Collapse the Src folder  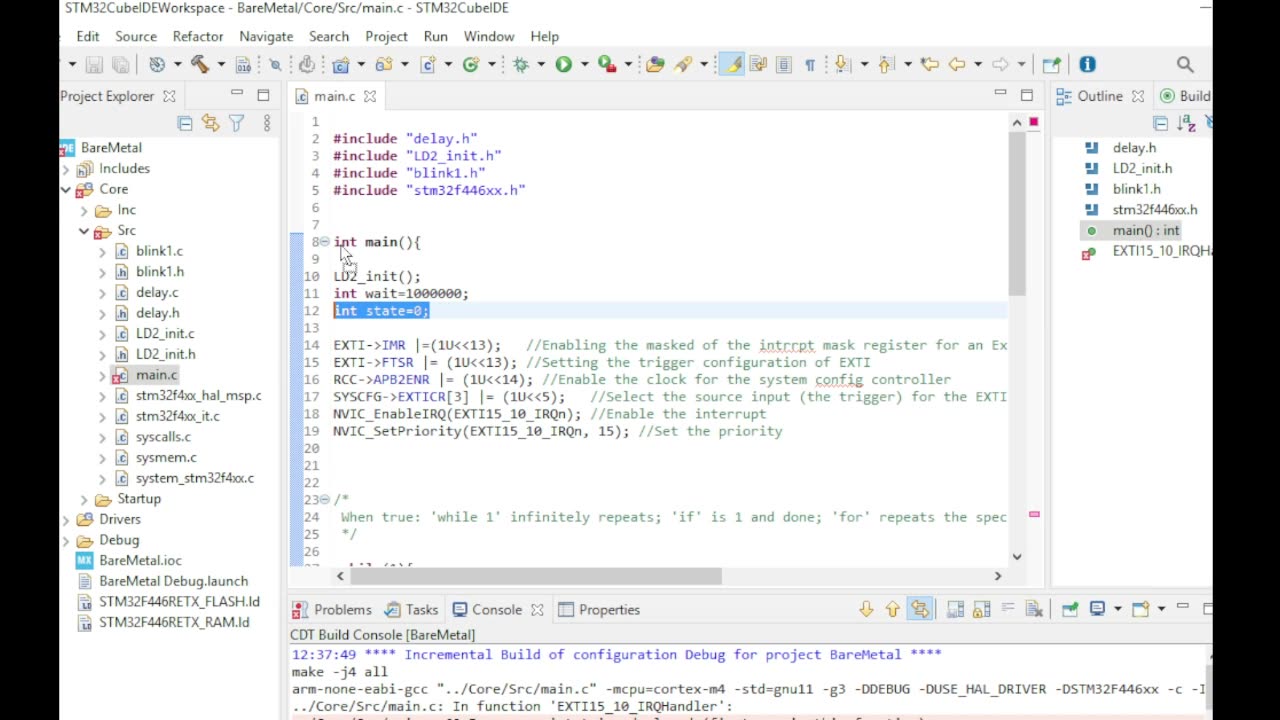[x=84, y=231]
